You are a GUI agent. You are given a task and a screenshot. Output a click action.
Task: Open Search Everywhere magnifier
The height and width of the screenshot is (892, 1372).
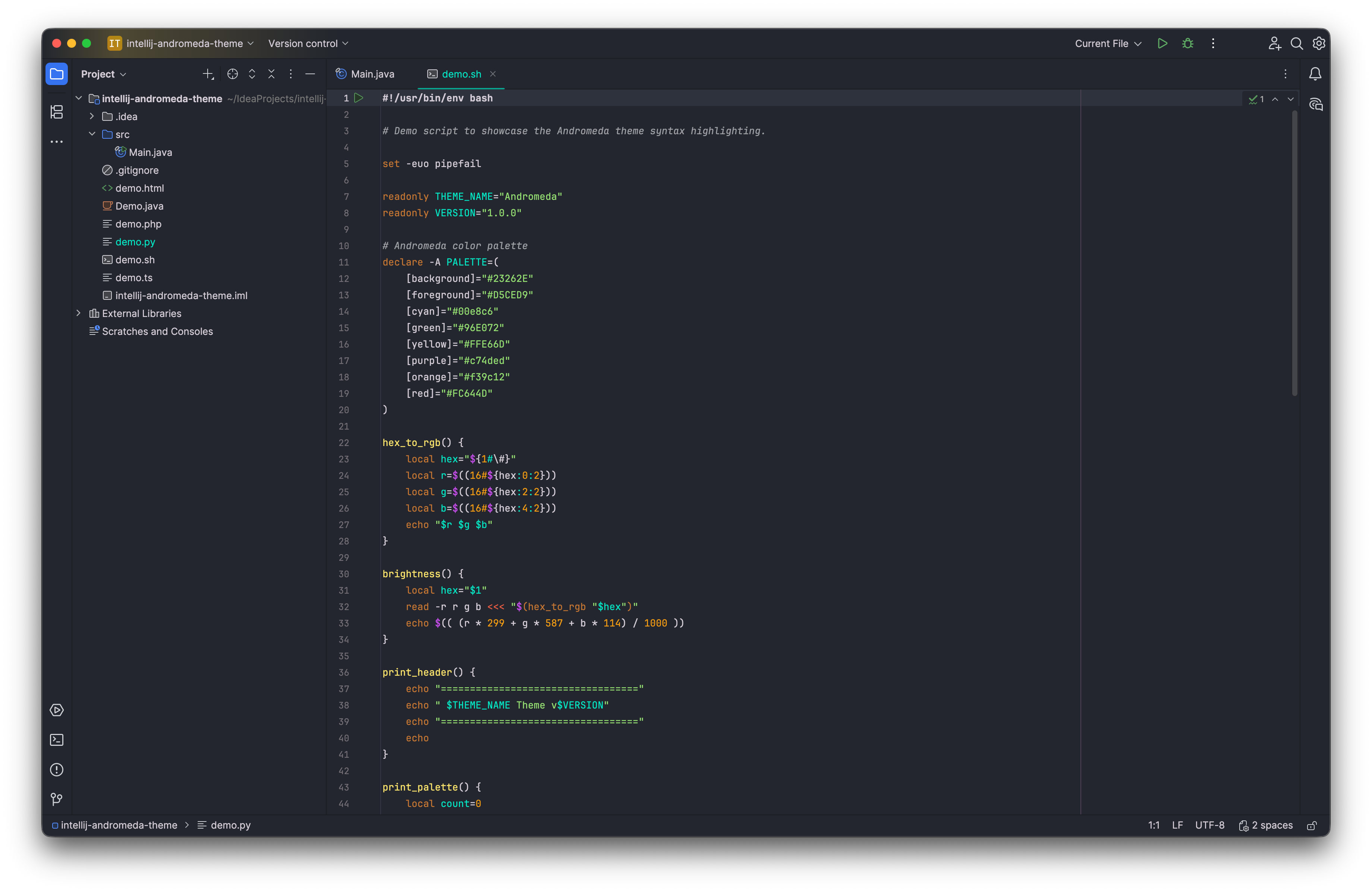click(1296, 43)
